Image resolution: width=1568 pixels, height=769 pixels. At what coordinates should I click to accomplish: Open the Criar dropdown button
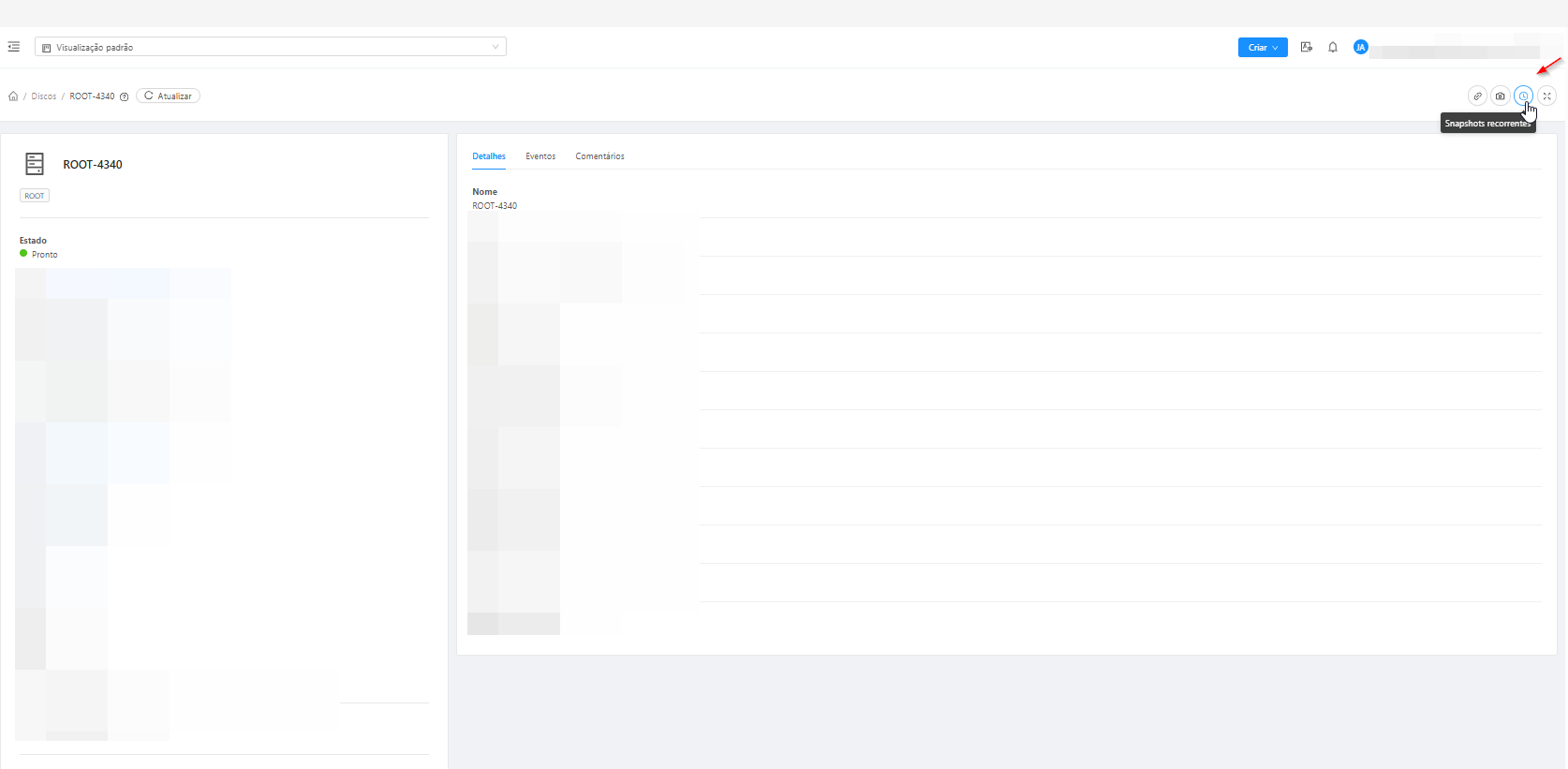click(1263, 47)
